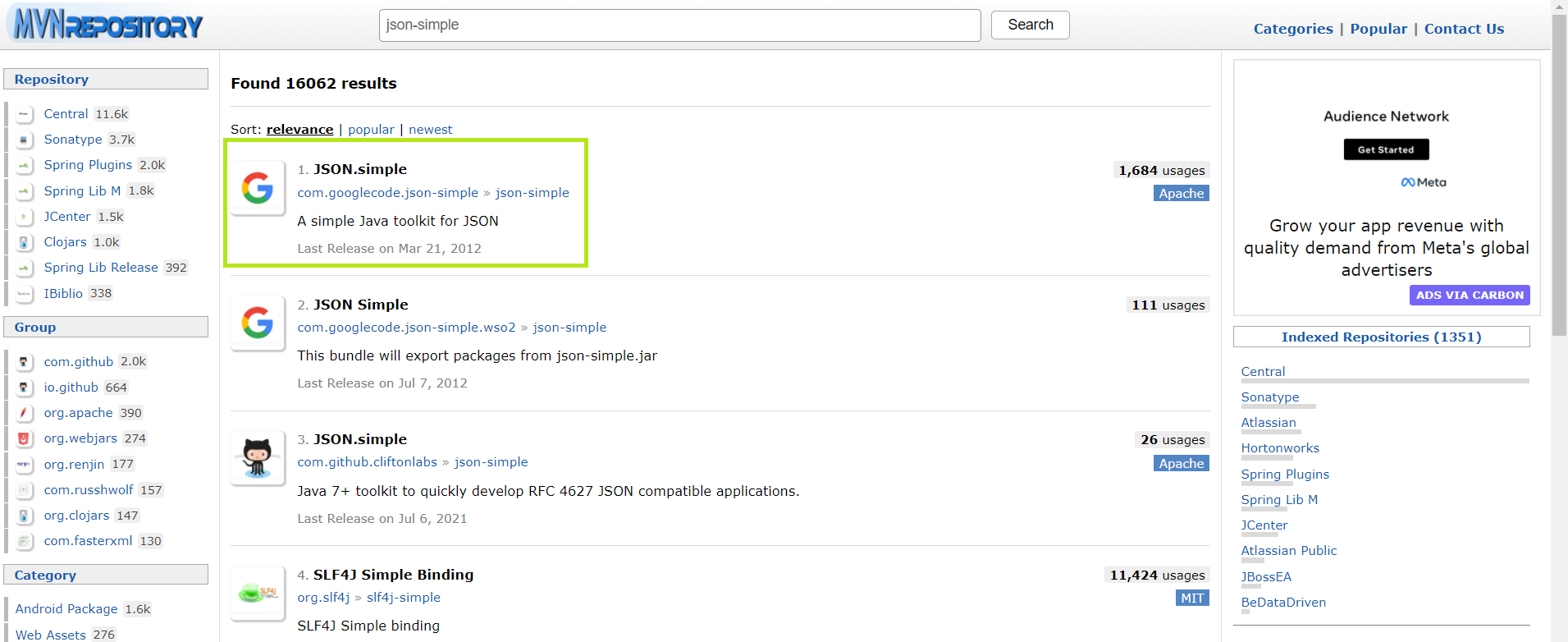Open Atlassian Public in the Indexed Repositories list
This screenshot has height=642, width=1568.
(x=1289, y=551)
